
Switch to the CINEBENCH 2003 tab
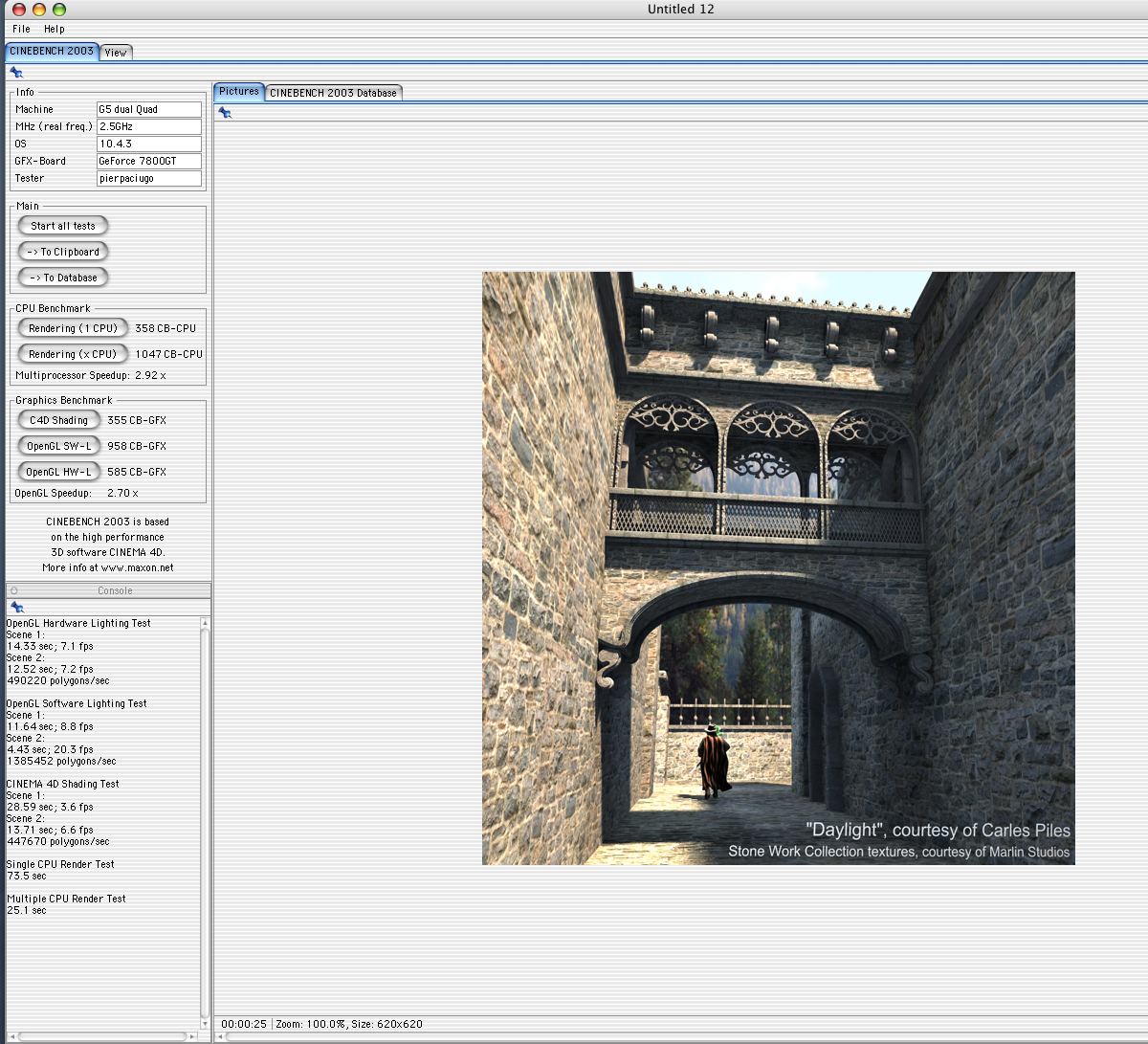tap(52, 51)
